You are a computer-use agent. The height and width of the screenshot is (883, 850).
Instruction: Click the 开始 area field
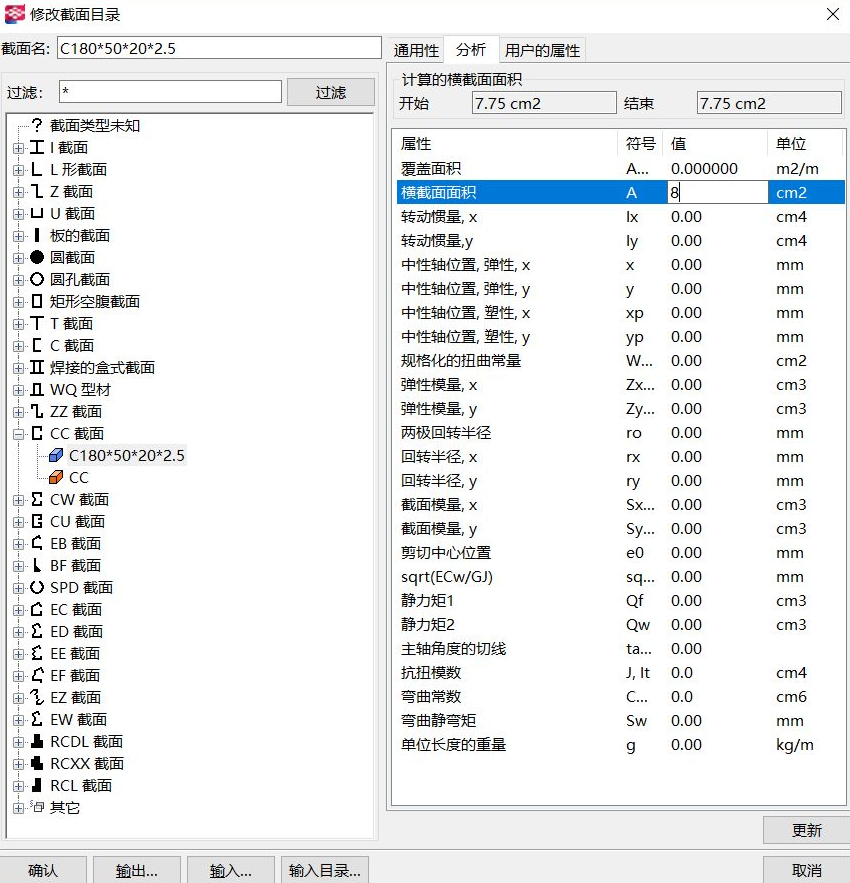tap(544, 103)
